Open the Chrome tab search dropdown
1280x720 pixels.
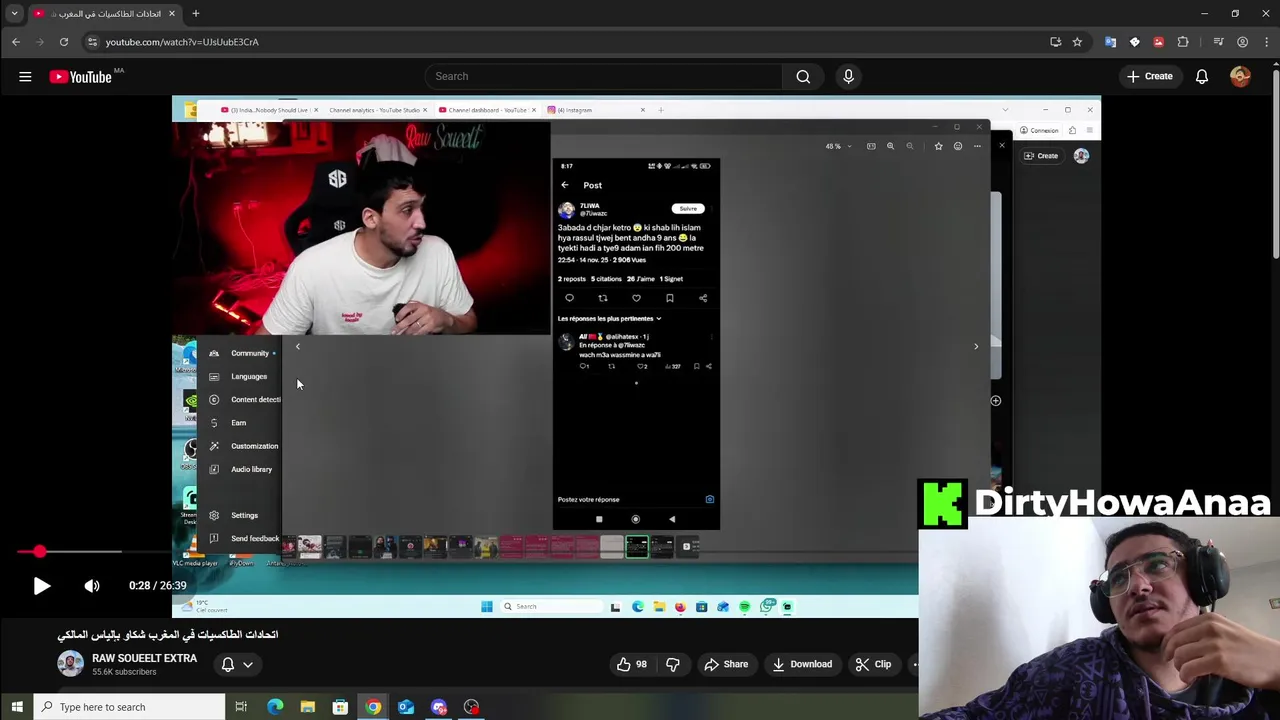click(14, 13)
